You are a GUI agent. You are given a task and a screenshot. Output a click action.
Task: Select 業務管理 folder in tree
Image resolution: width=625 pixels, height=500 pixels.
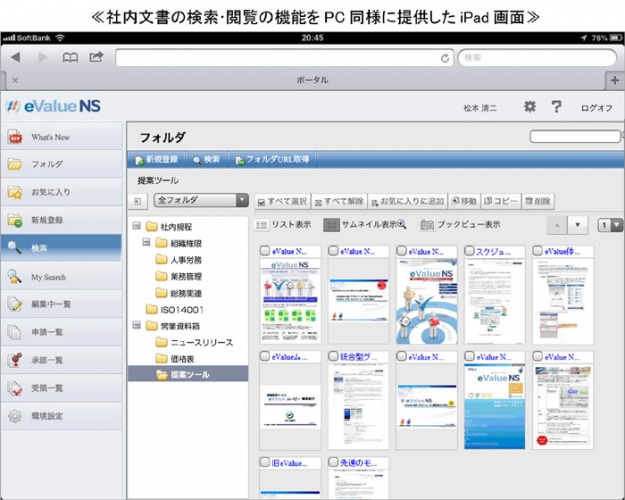pos(179,276)
